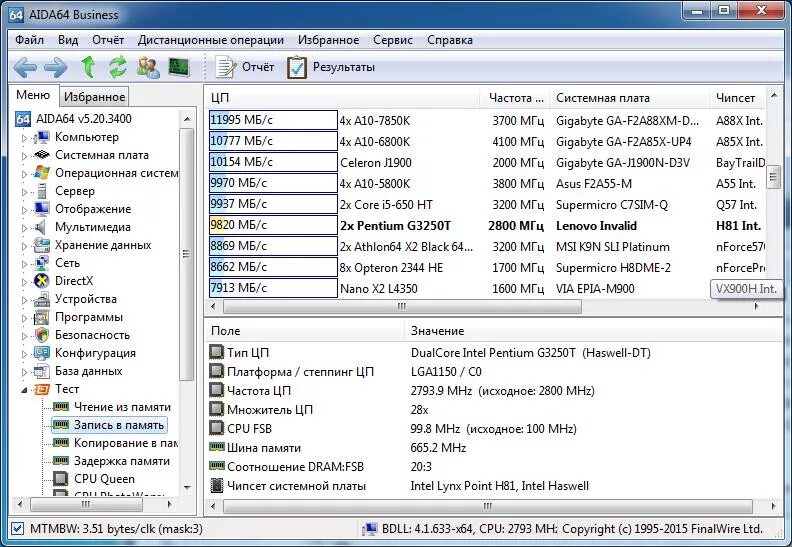Click the green monitor diagnostics icon
The width and height of the screenshot is (792, 547).
coord(179,67)
